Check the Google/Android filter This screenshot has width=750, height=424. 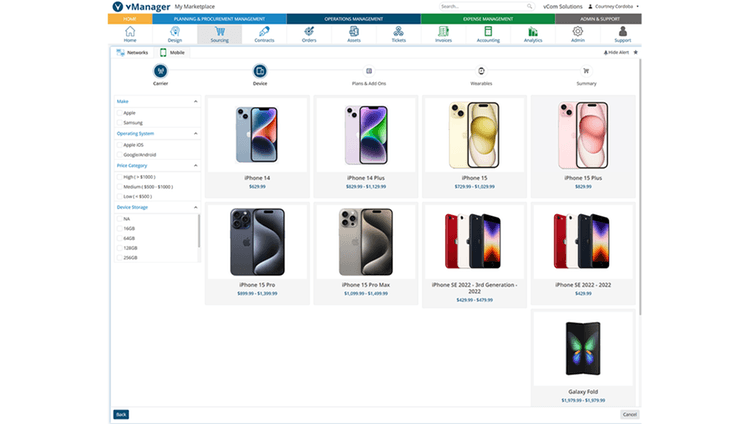[x=120, y=155]
